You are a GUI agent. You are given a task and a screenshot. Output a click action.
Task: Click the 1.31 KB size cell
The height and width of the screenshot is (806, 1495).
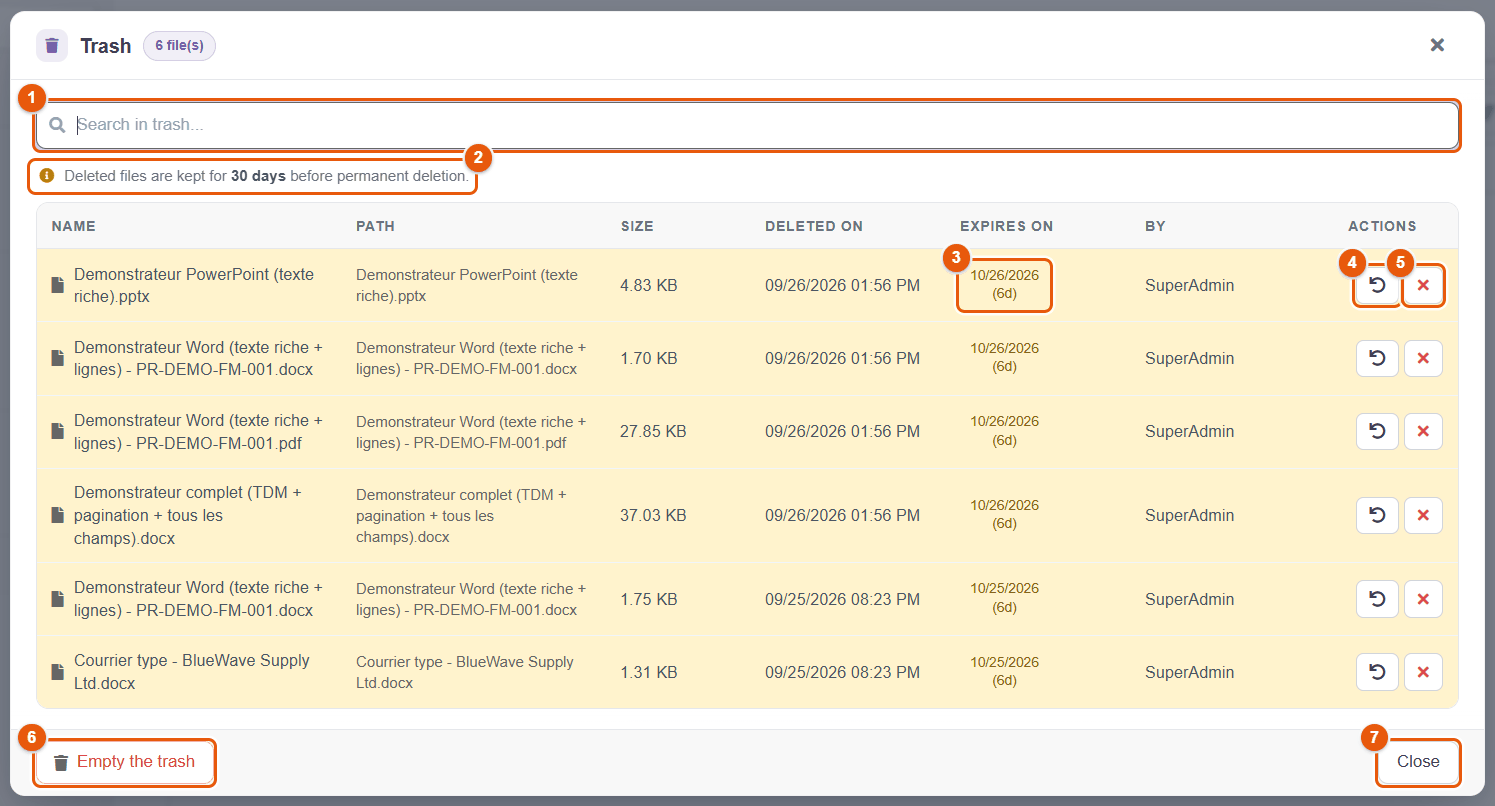point(649,672)
